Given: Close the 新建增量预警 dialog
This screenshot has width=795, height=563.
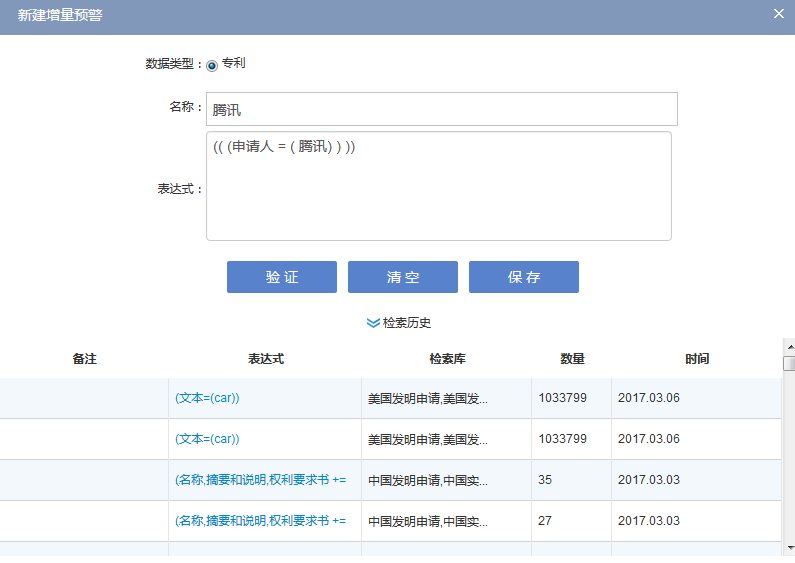Looking at the screenshot, I should click(779, 13).
